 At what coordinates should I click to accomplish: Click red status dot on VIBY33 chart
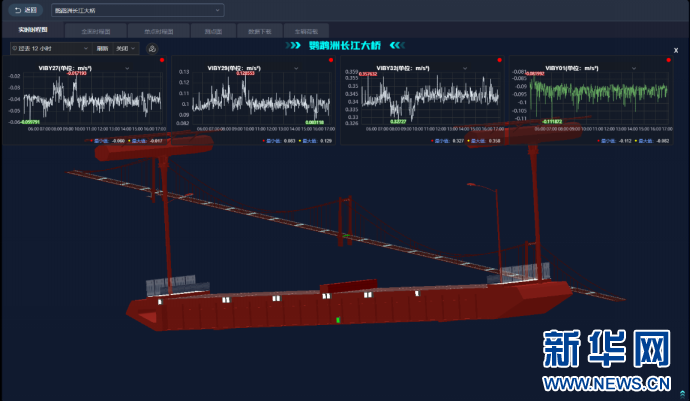tap(499, 61)
